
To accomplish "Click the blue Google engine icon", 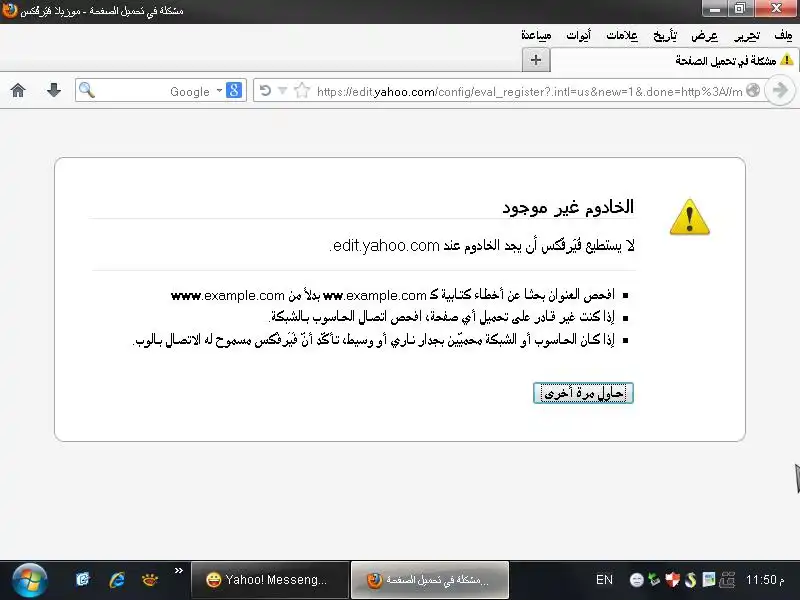I will (x=234, y=90).
